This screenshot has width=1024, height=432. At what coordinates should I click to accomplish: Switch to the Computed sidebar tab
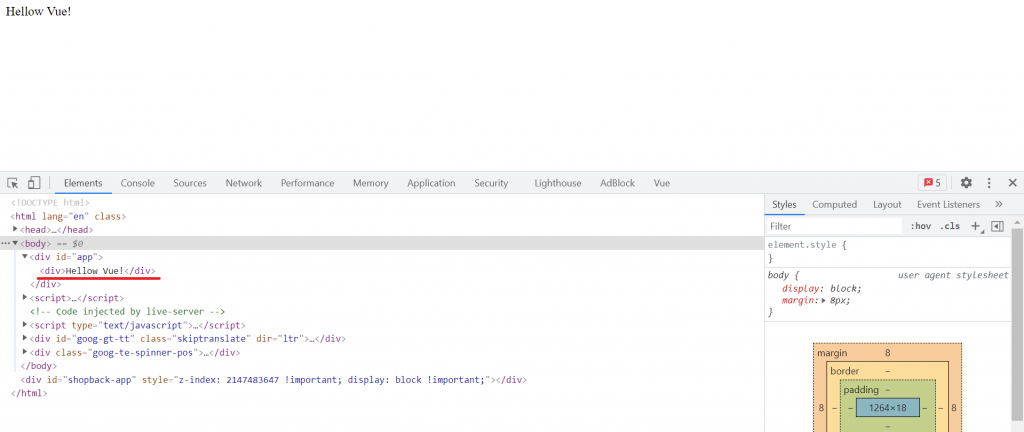(x=835, y=204)
